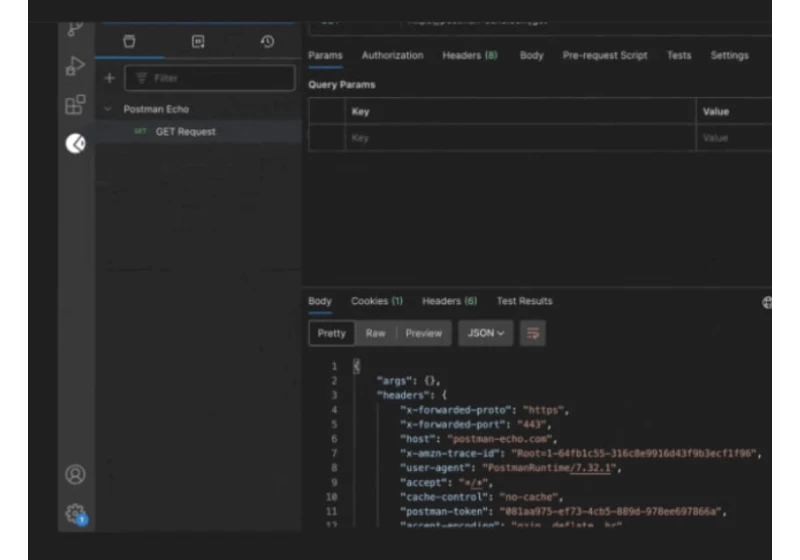Click the "x-amzn-trace-id" line
The width and height of the screenshot is (800, 560).
point(581,453)
